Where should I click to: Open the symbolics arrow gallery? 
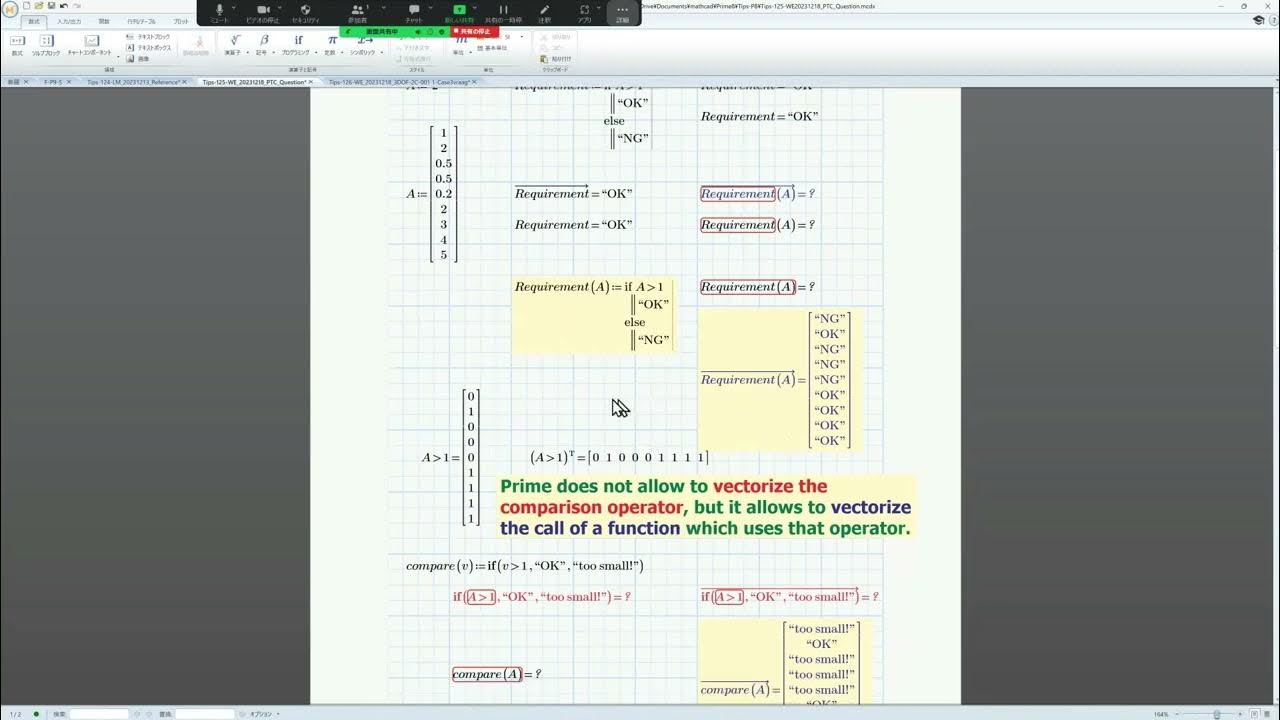pos(365,44)
